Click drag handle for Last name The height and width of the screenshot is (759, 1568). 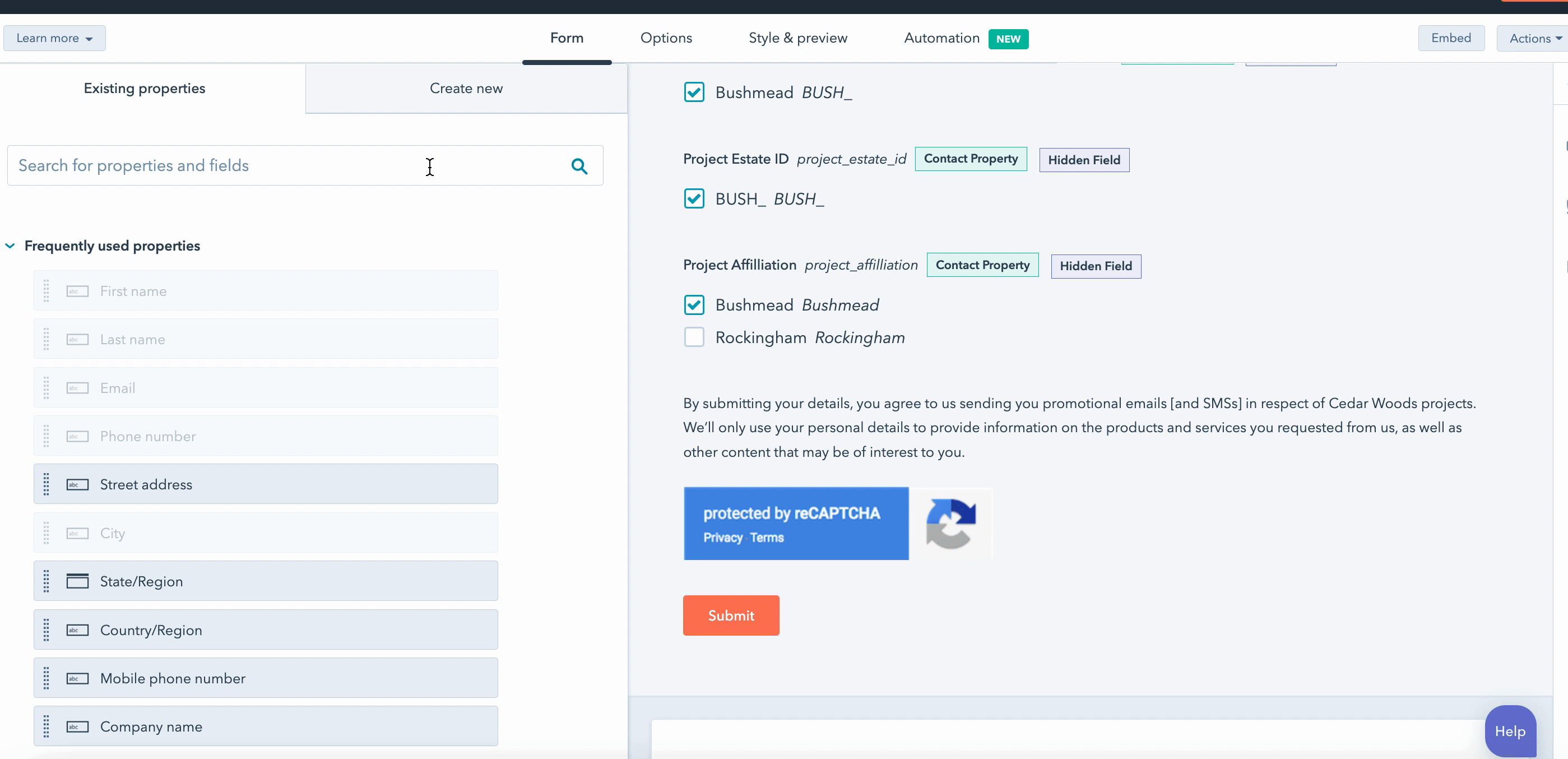(x=47, y=339)
